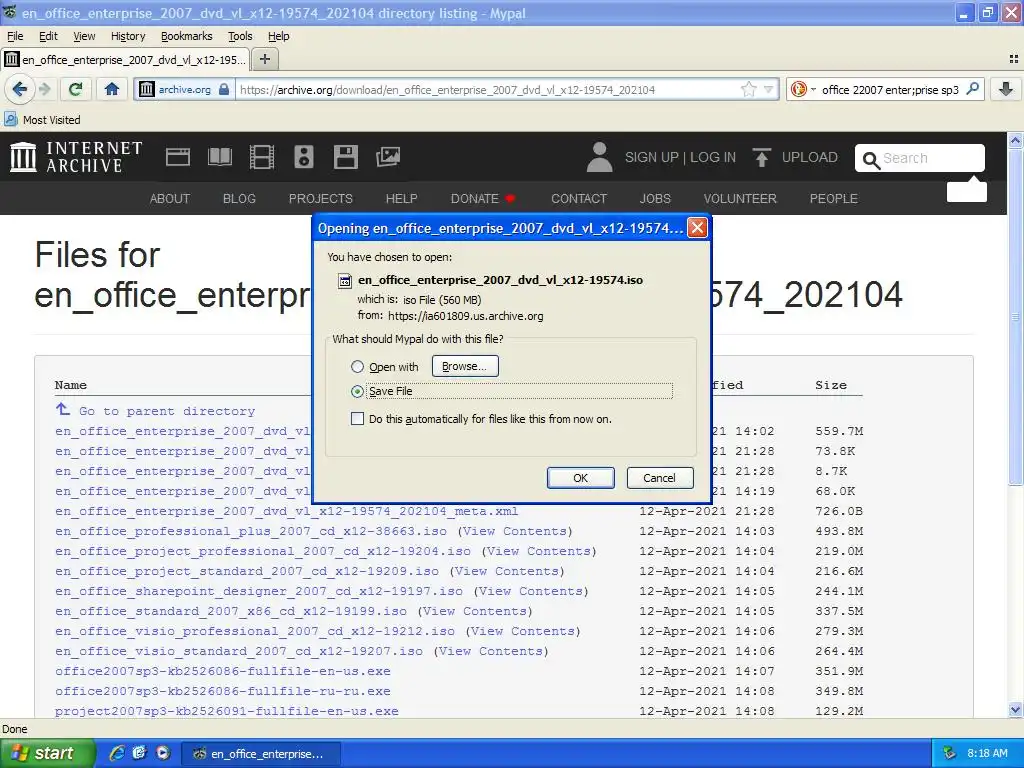Click the magnifier search go icon
1024x768 pixels.
point(972,89)
